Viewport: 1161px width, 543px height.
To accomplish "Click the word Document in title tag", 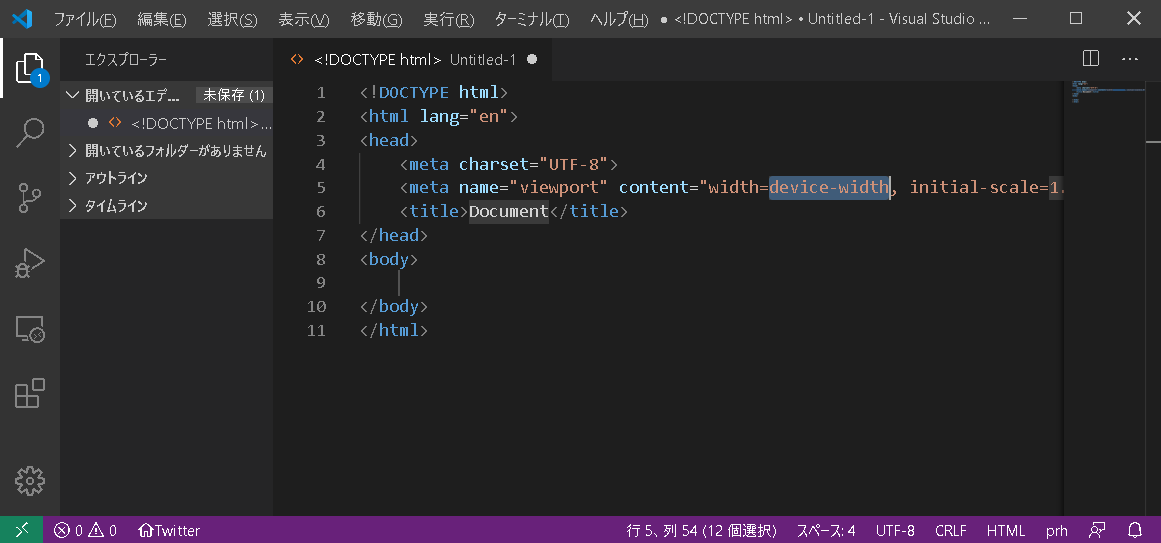I will click(509, 211).
